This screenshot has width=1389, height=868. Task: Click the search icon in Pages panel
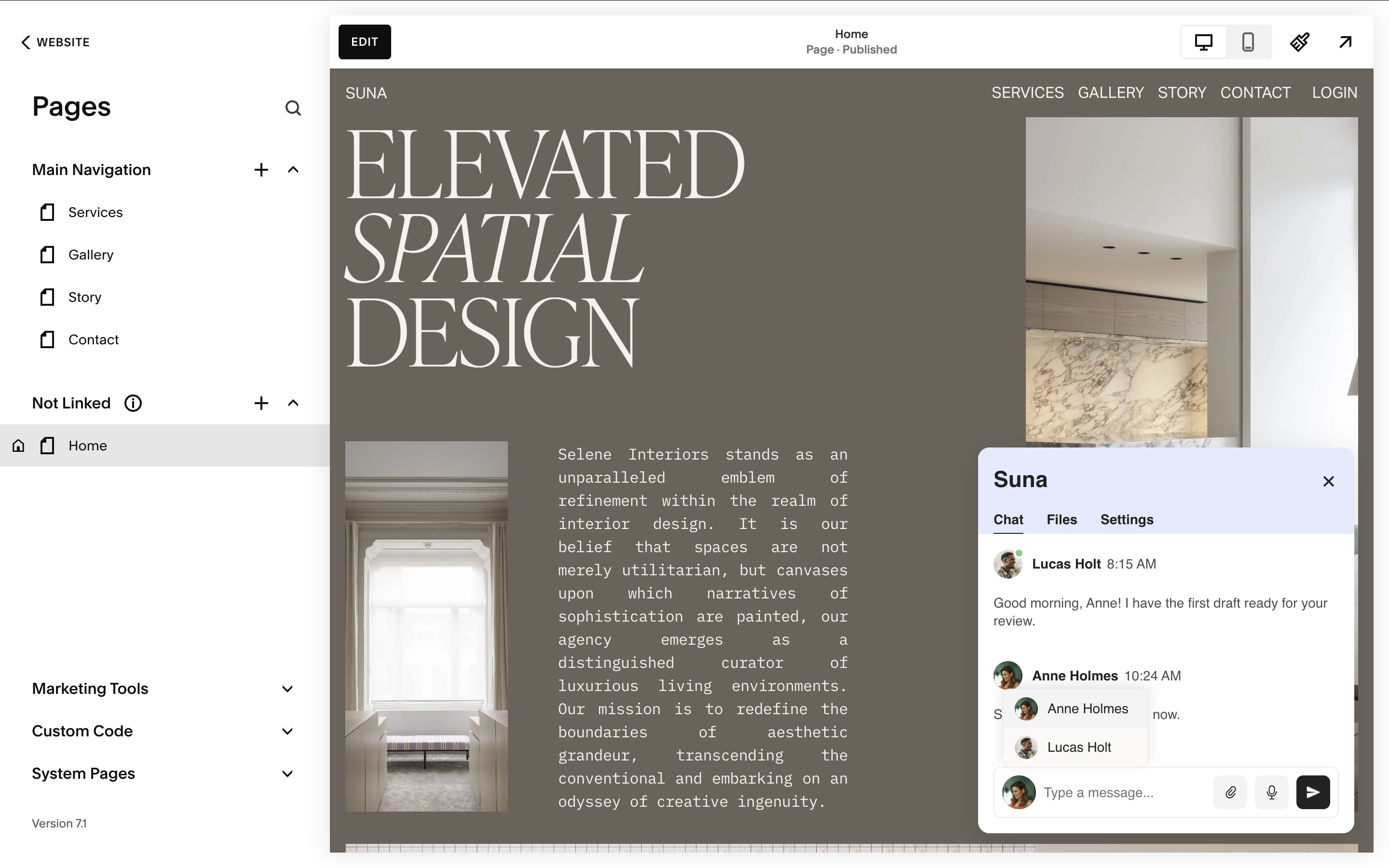tap(293, 108)
